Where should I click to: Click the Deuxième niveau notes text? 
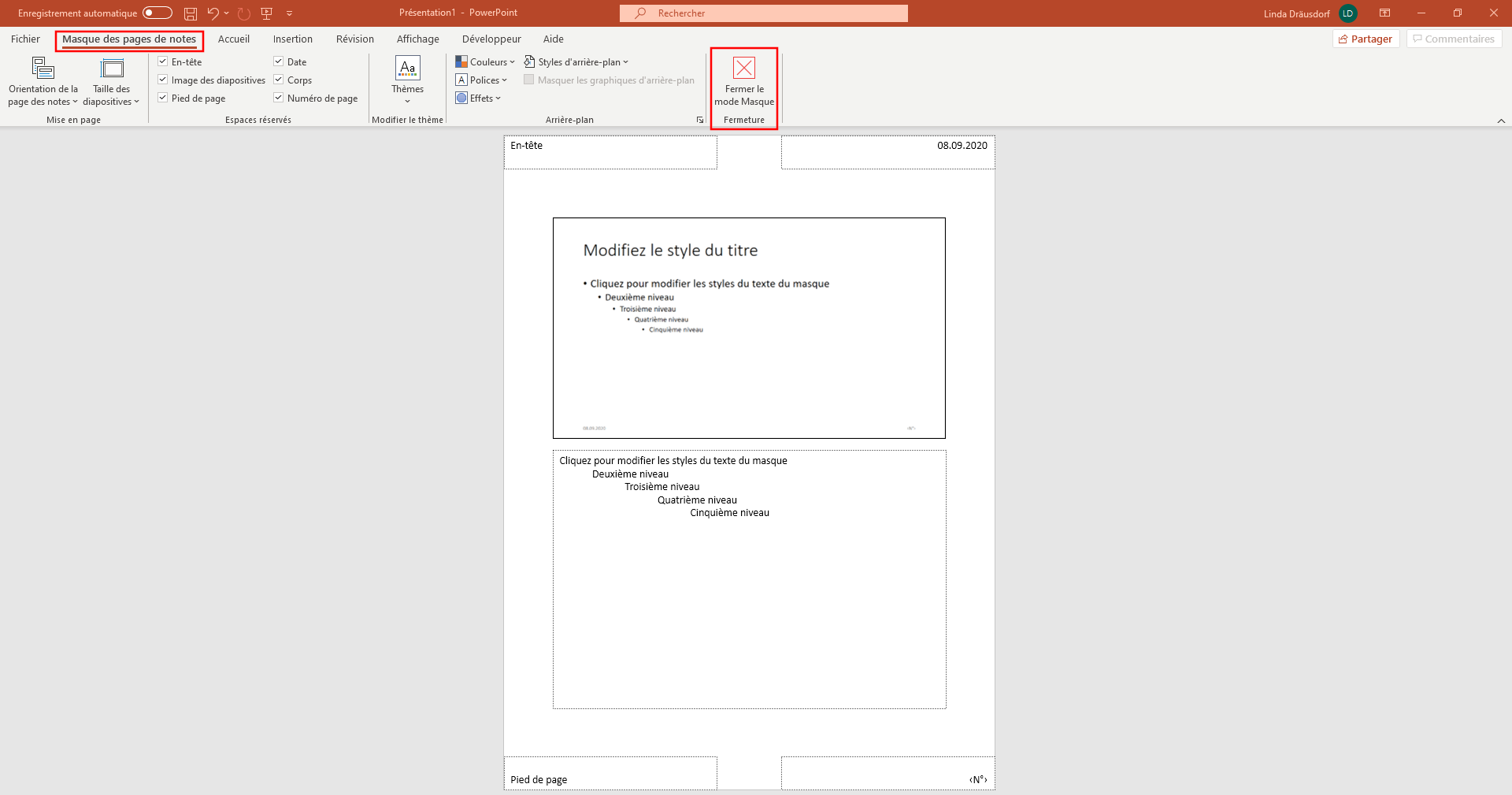630,474
